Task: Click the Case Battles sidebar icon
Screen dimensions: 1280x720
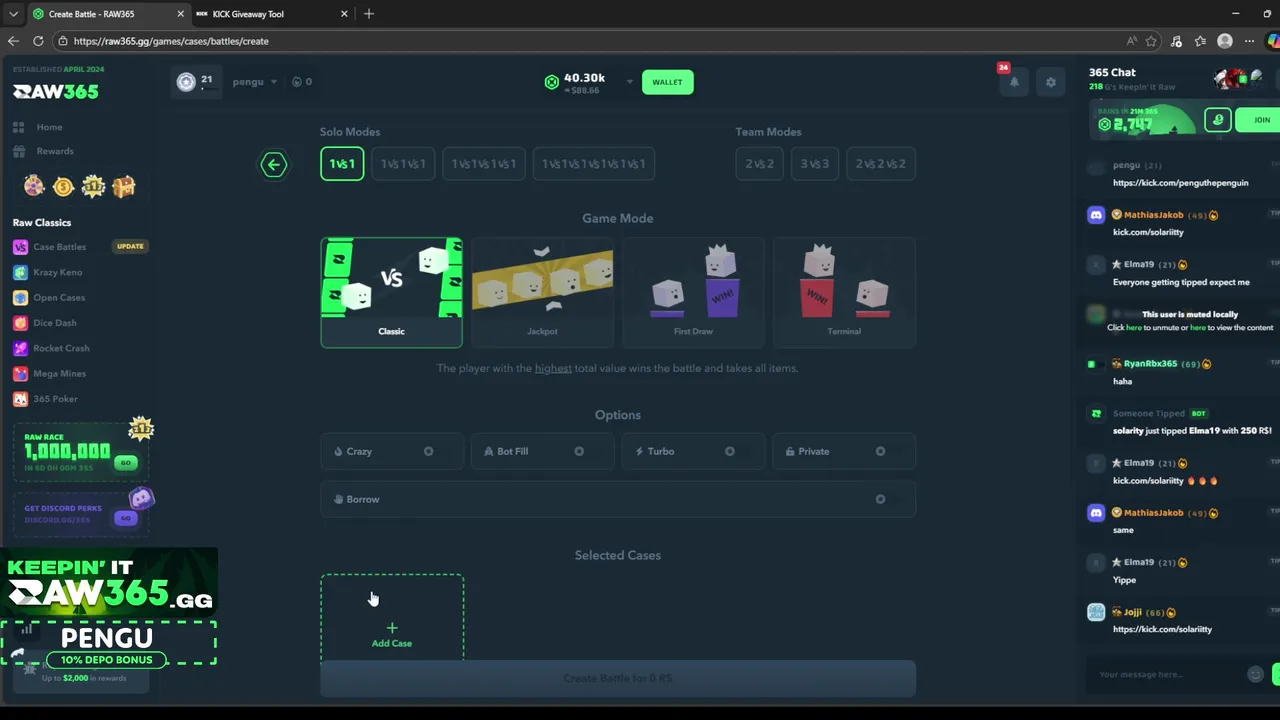Action: pos(20,247)
